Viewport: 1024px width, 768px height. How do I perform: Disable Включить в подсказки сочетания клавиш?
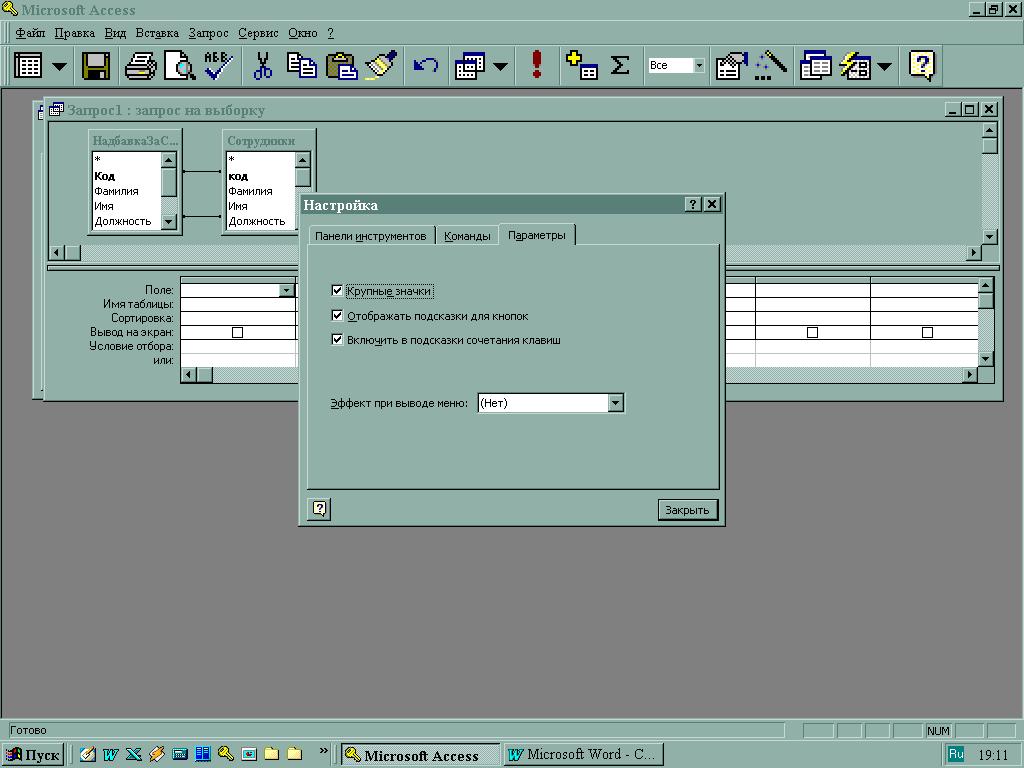[x=337, y=340]
